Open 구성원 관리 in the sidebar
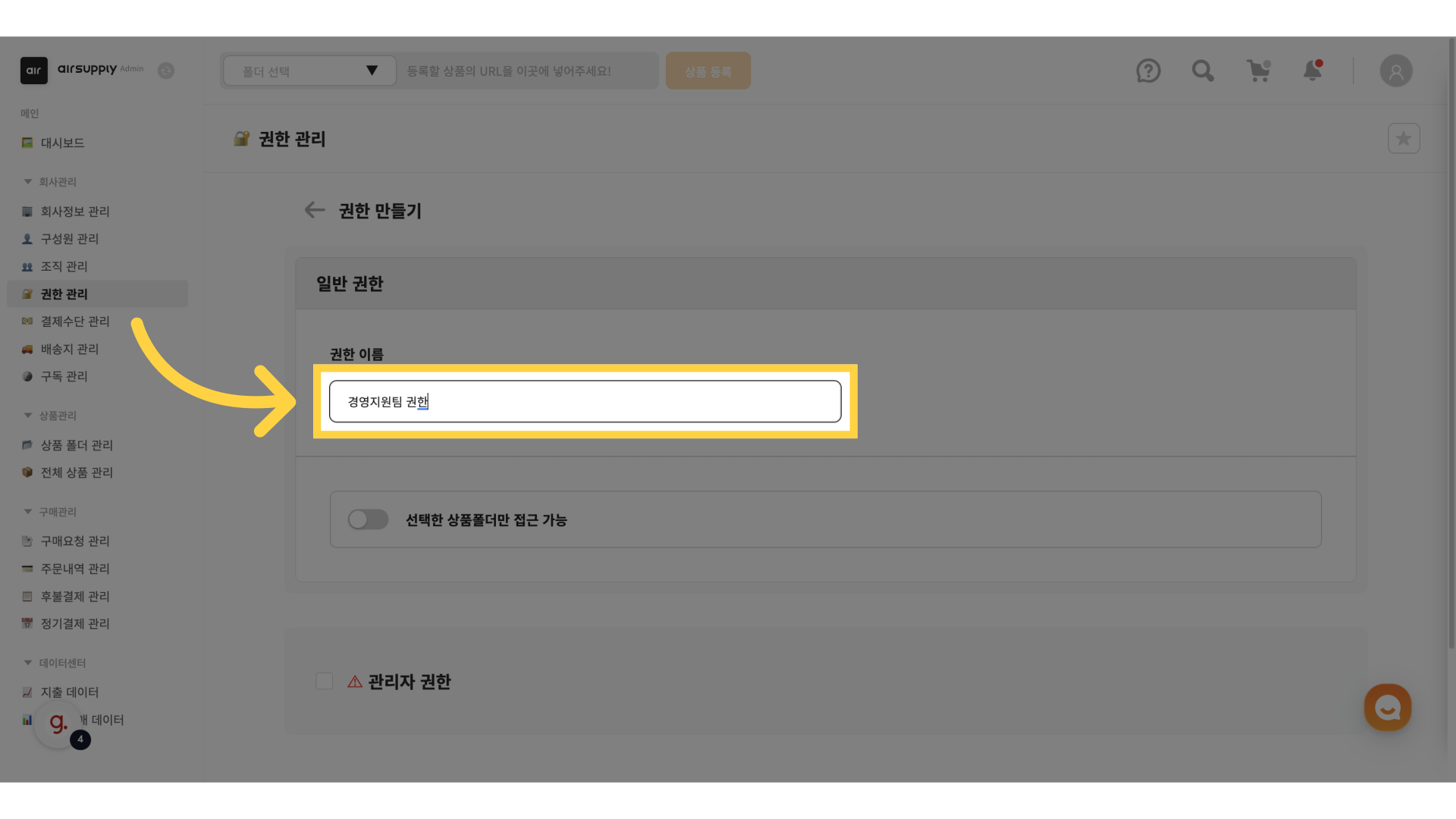The width and height of the screenshot is (1456, 819). 70,239
